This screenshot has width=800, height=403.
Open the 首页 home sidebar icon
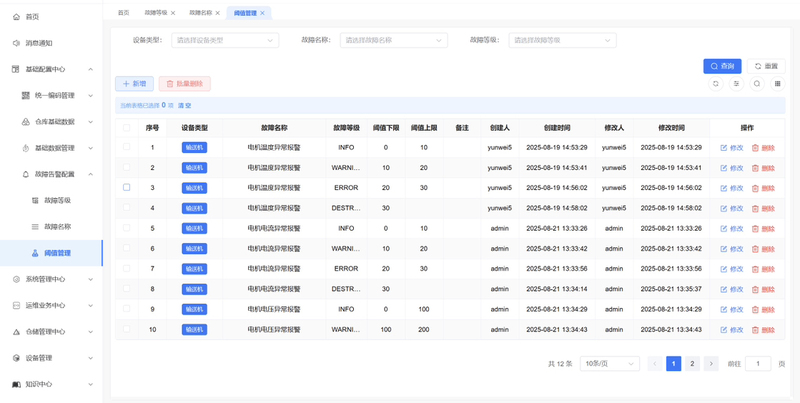(x=16, y=17)
